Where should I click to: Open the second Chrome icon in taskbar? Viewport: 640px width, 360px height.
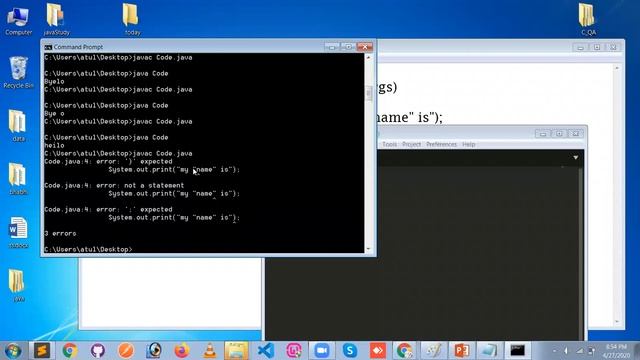(x=404, y=351)
